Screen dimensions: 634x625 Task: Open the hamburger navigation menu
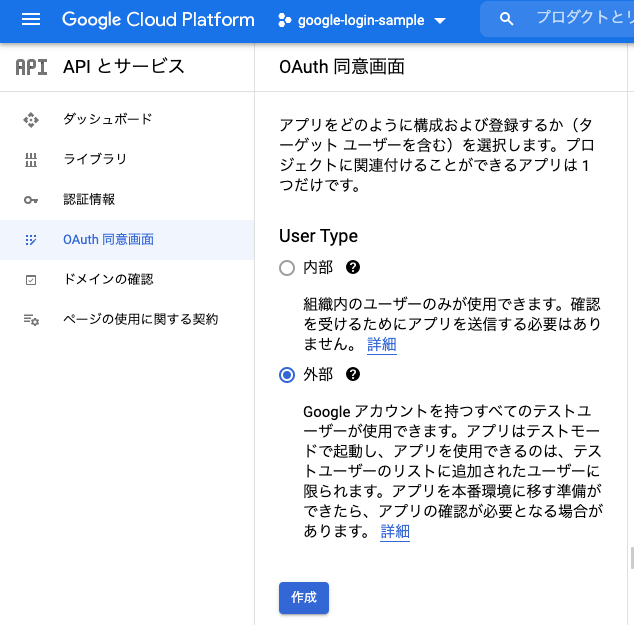31,19
